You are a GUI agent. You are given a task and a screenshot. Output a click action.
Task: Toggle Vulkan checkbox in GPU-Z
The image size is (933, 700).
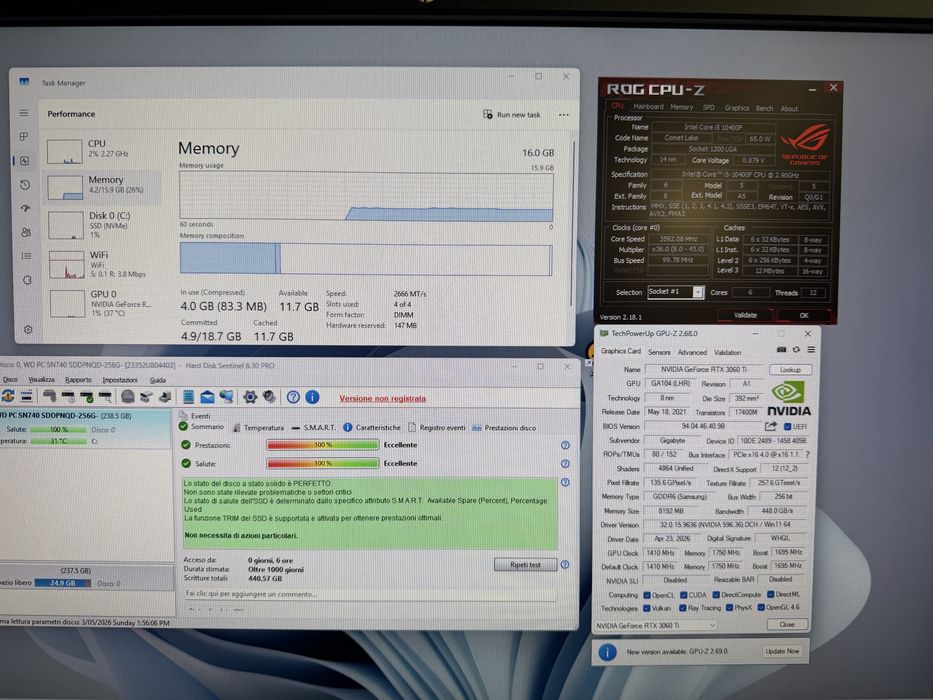coord(647,608)
